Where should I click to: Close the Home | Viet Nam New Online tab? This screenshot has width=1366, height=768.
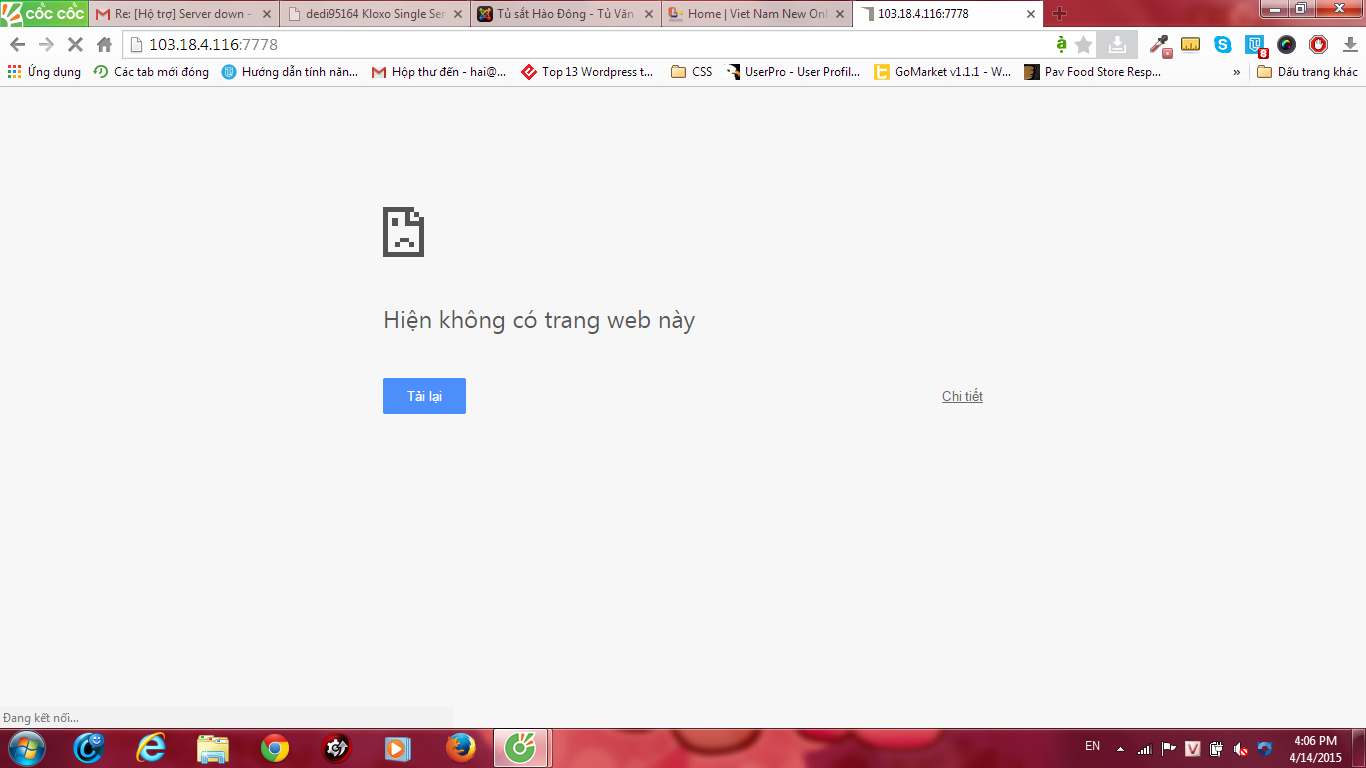coord(839,14)
